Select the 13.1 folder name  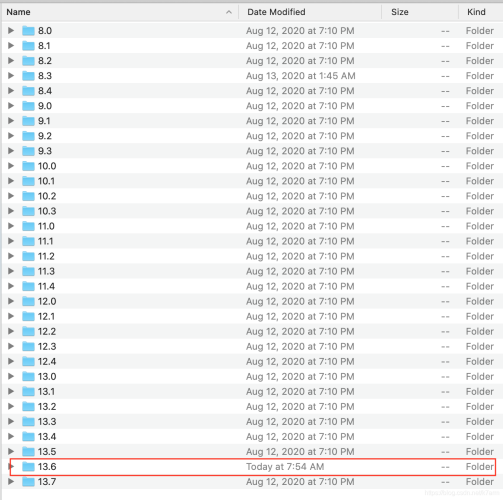point(46,392)
